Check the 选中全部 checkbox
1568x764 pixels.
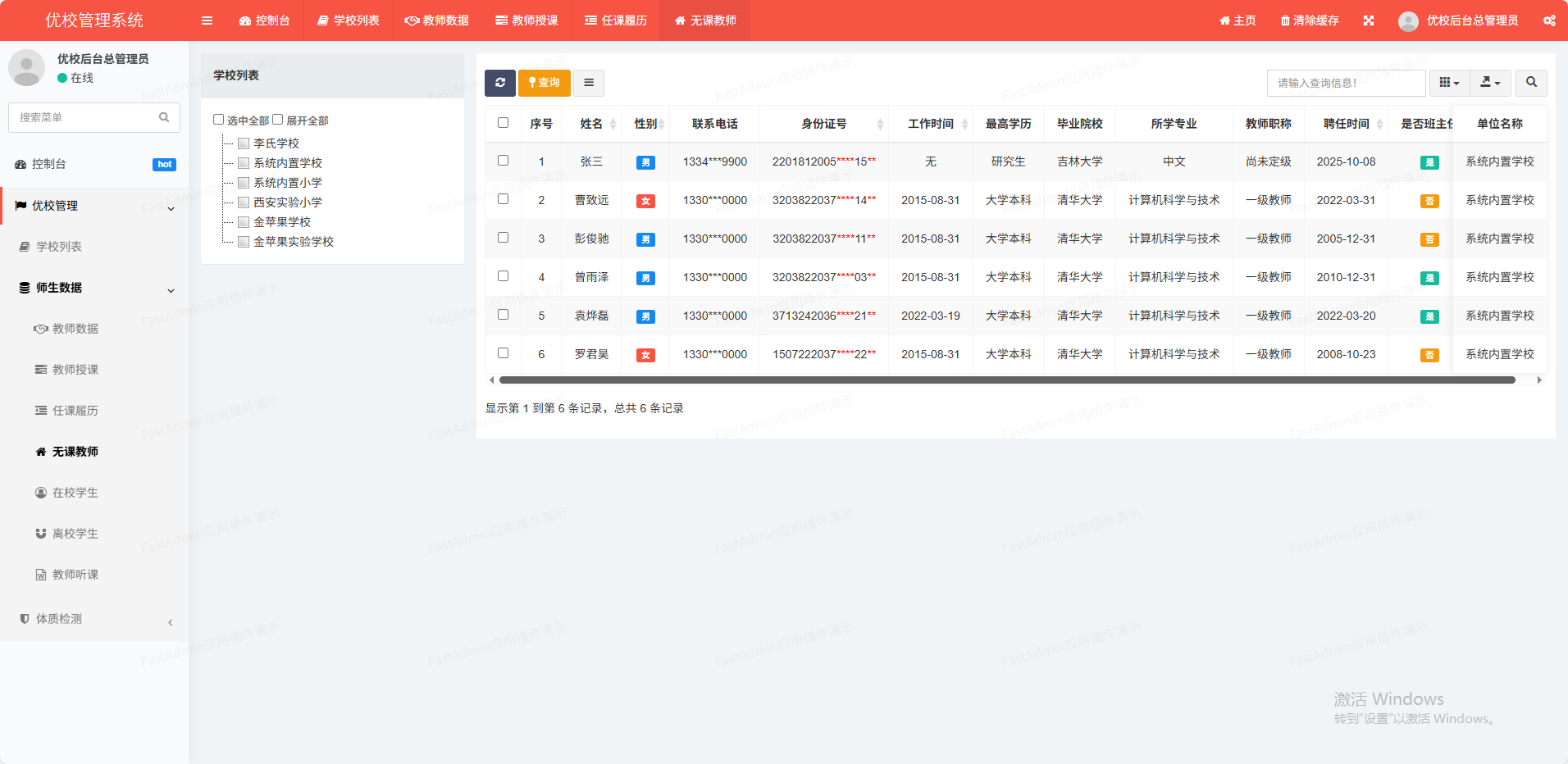click(x=219, y=120)
